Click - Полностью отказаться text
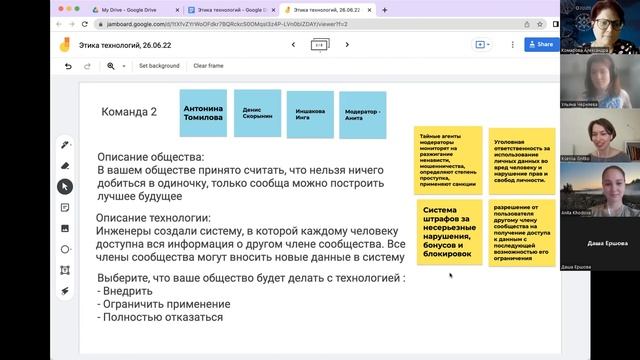Screen dimensions: 640x360 tap(160, 317)
